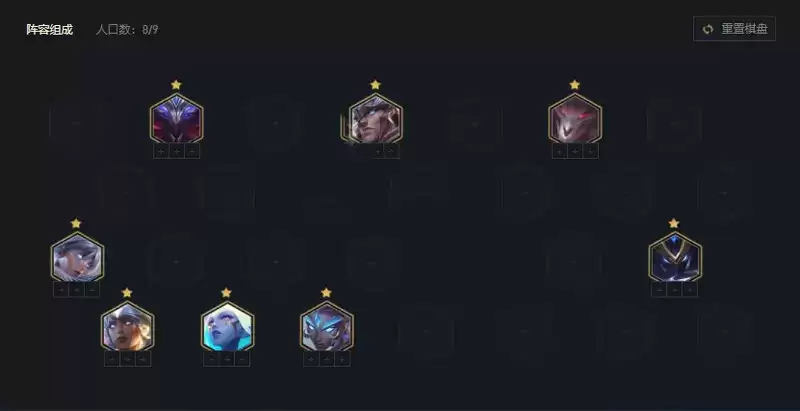Choose the dark blue gold-armored champion
The image size is (800, 411).
pyautogui.click(x=674, y=257)
